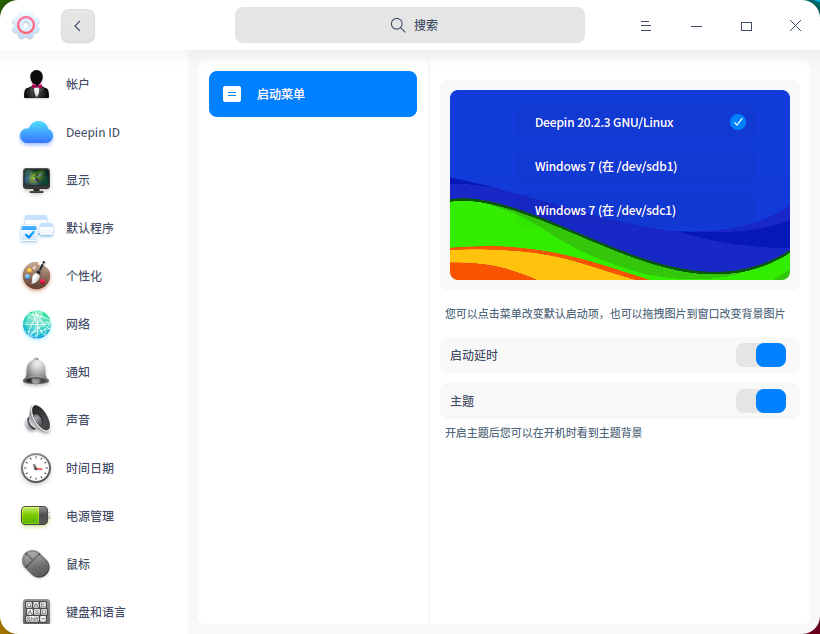Open the Deepin ID cloud icon
Viewport: 820px width, 634px height.
[36, 132]
